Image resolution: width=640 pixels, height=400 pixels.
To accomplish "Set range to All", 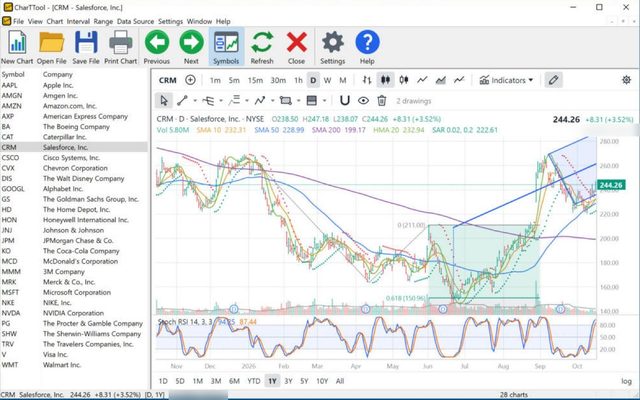I will click(340, 381).
